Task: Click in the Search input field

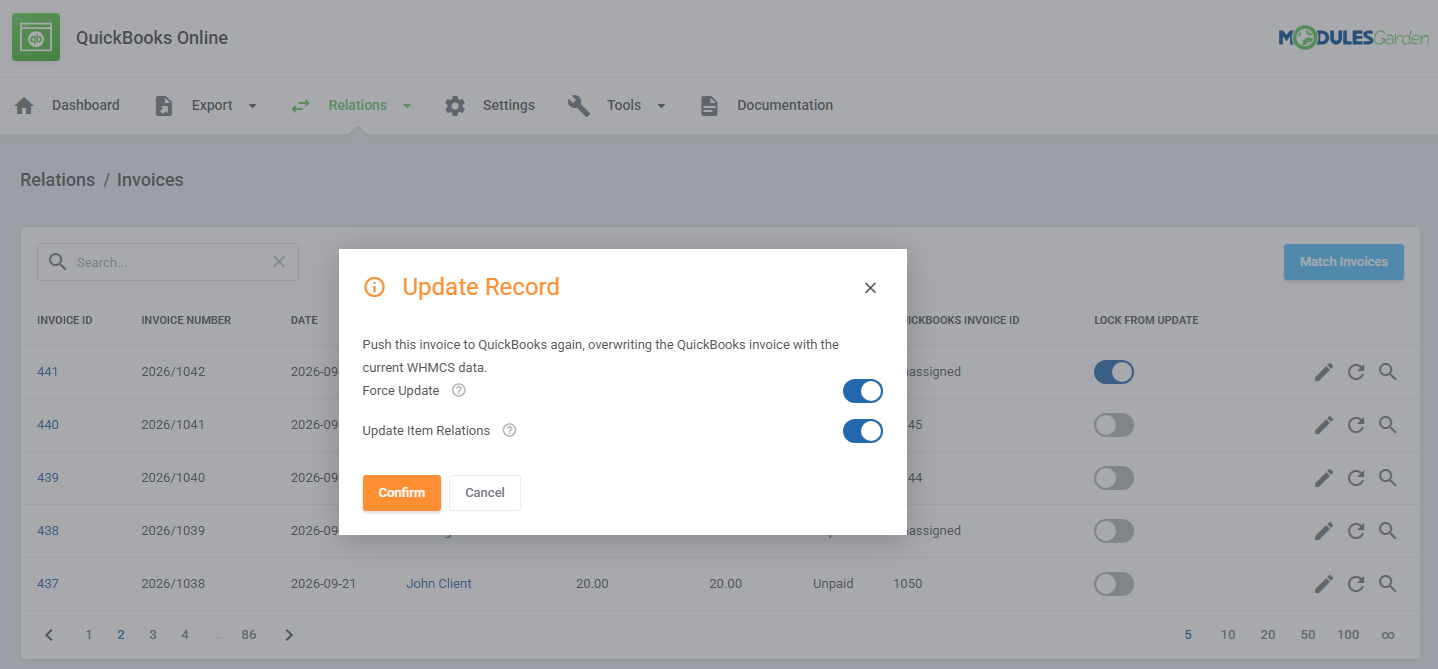Action: point(170,262)
